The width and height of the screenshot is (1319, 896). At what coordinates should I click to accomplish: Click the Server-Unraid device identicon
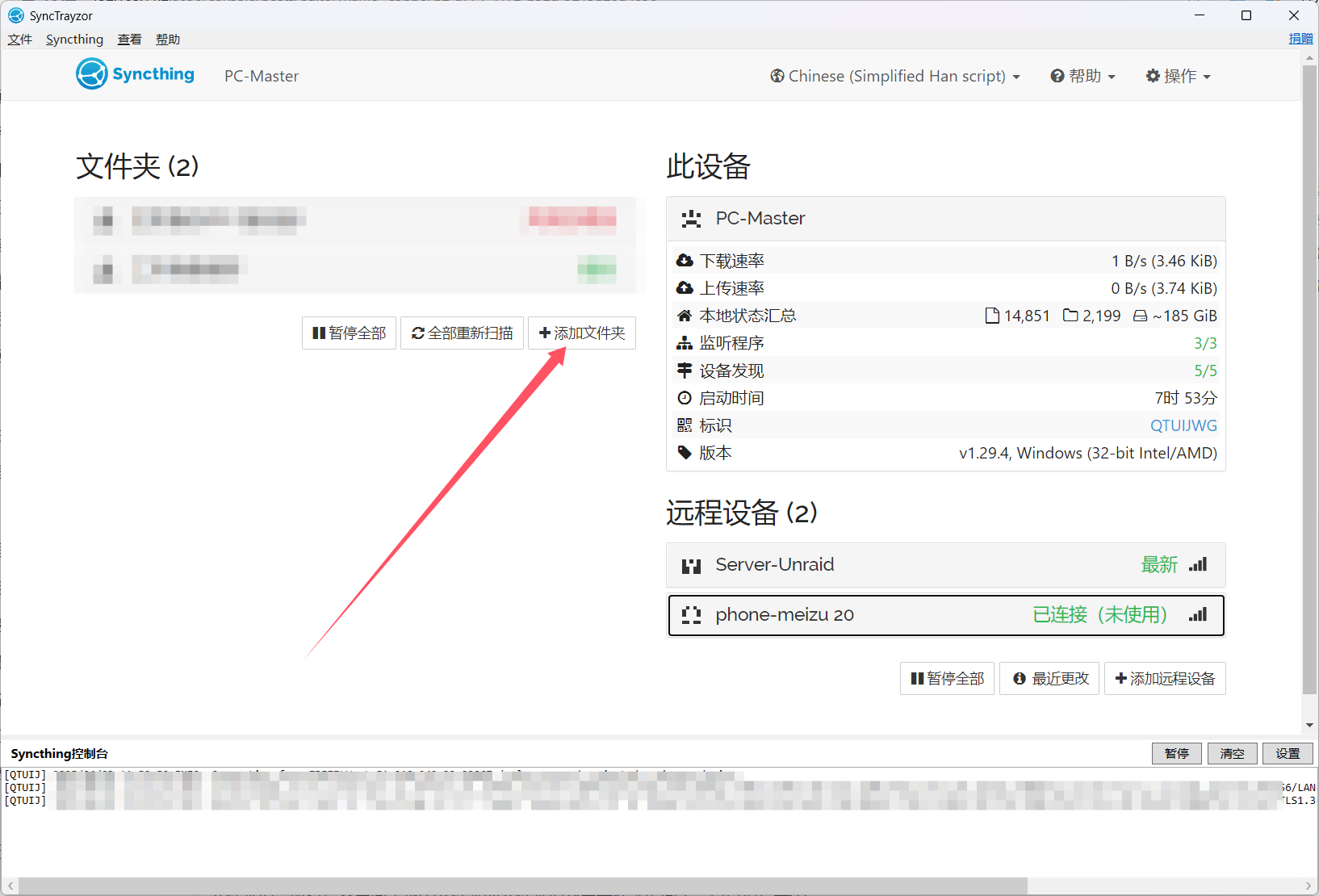click(x=691, y=565)
